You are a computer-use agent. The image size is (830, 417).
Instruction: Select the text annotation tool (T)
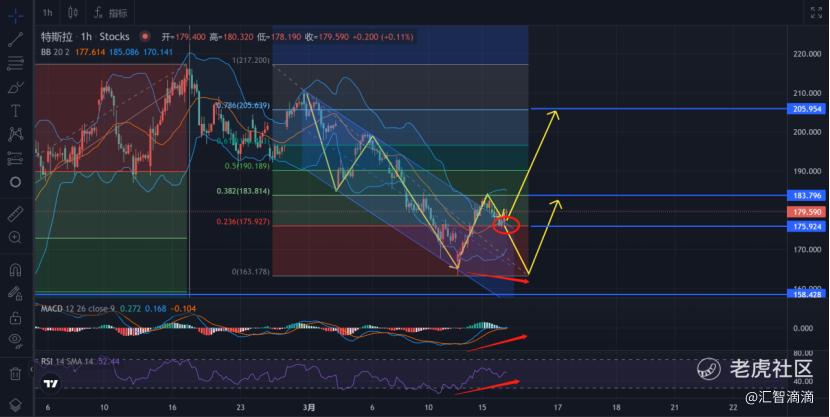[x=15, y=111]
